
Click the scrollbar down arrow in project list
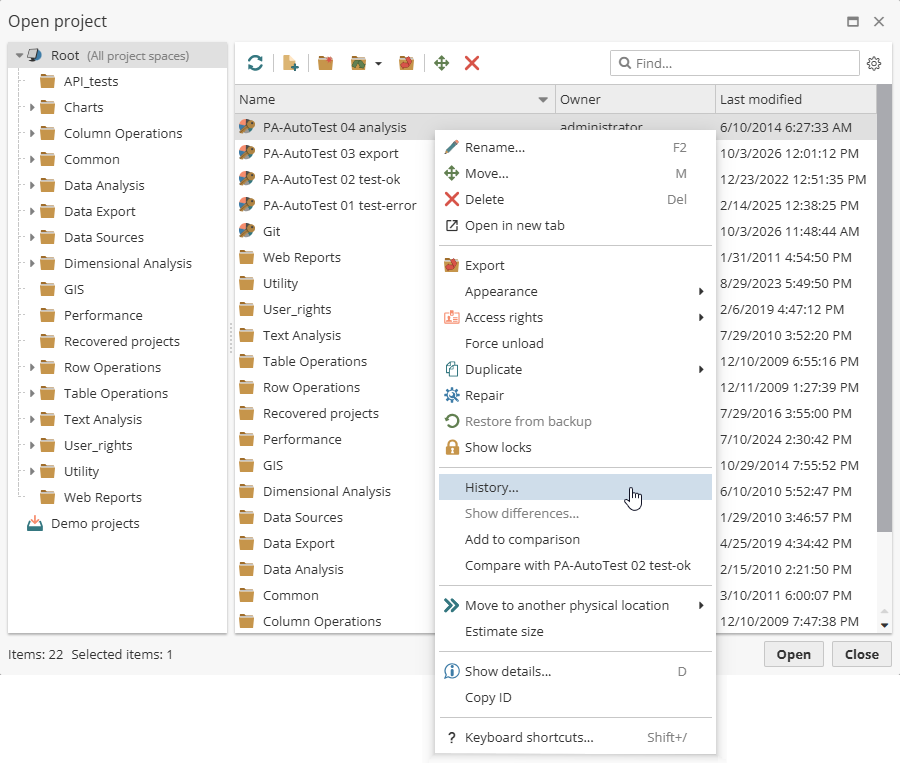[x=884, y=625]
